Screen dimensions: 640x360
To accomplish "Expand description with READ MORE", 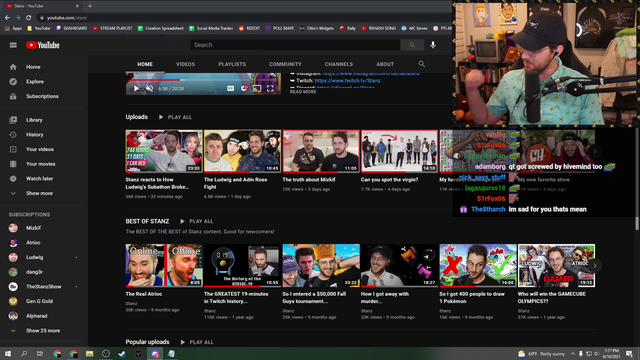I will click(x=303, y=92).
